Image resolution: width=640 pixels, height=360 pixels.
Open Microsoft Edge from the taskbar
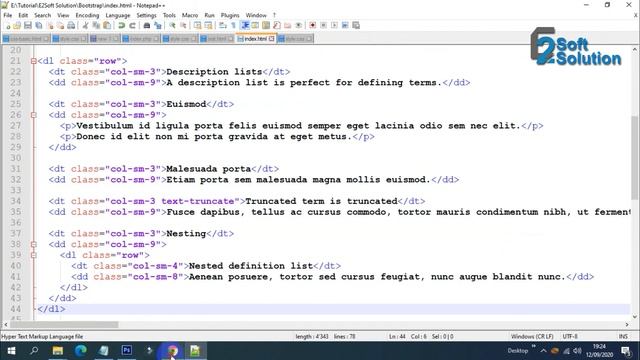(x=80, y=351)
